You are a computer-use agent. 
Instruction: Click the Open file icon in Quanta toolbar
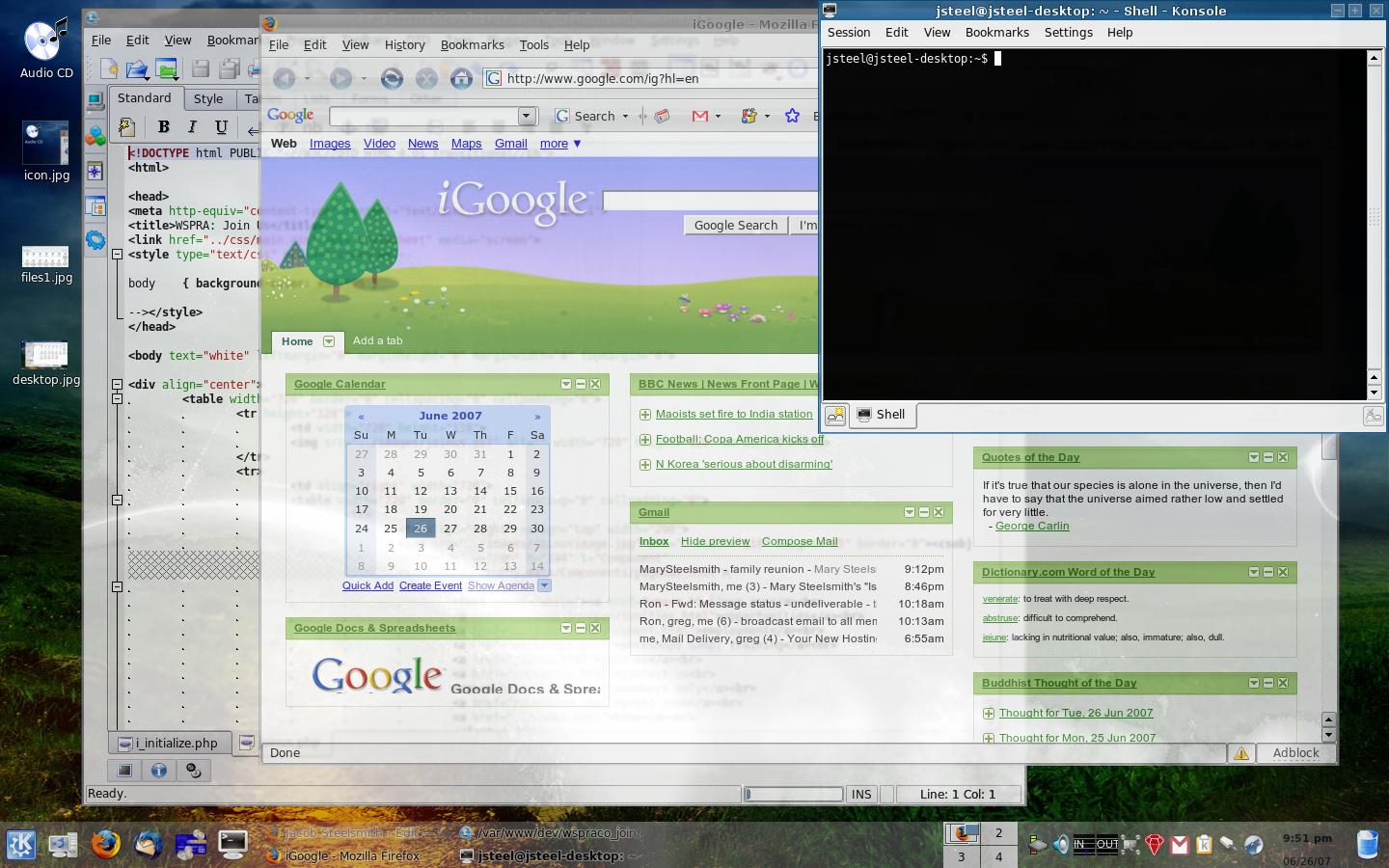137,68
